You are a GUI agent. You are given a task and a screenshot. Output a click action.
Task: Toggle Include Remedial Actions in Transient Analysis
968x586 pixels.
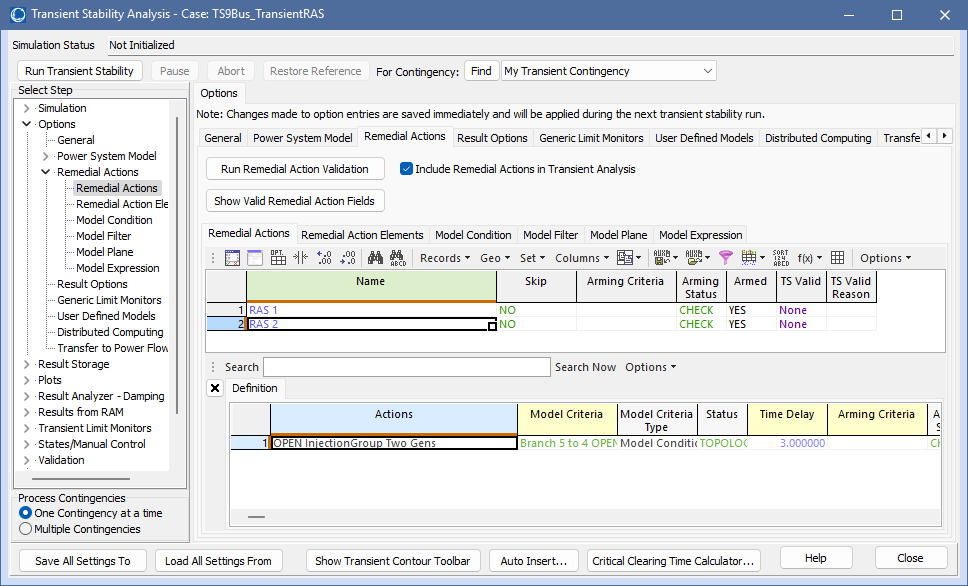(x=406, y=169)
